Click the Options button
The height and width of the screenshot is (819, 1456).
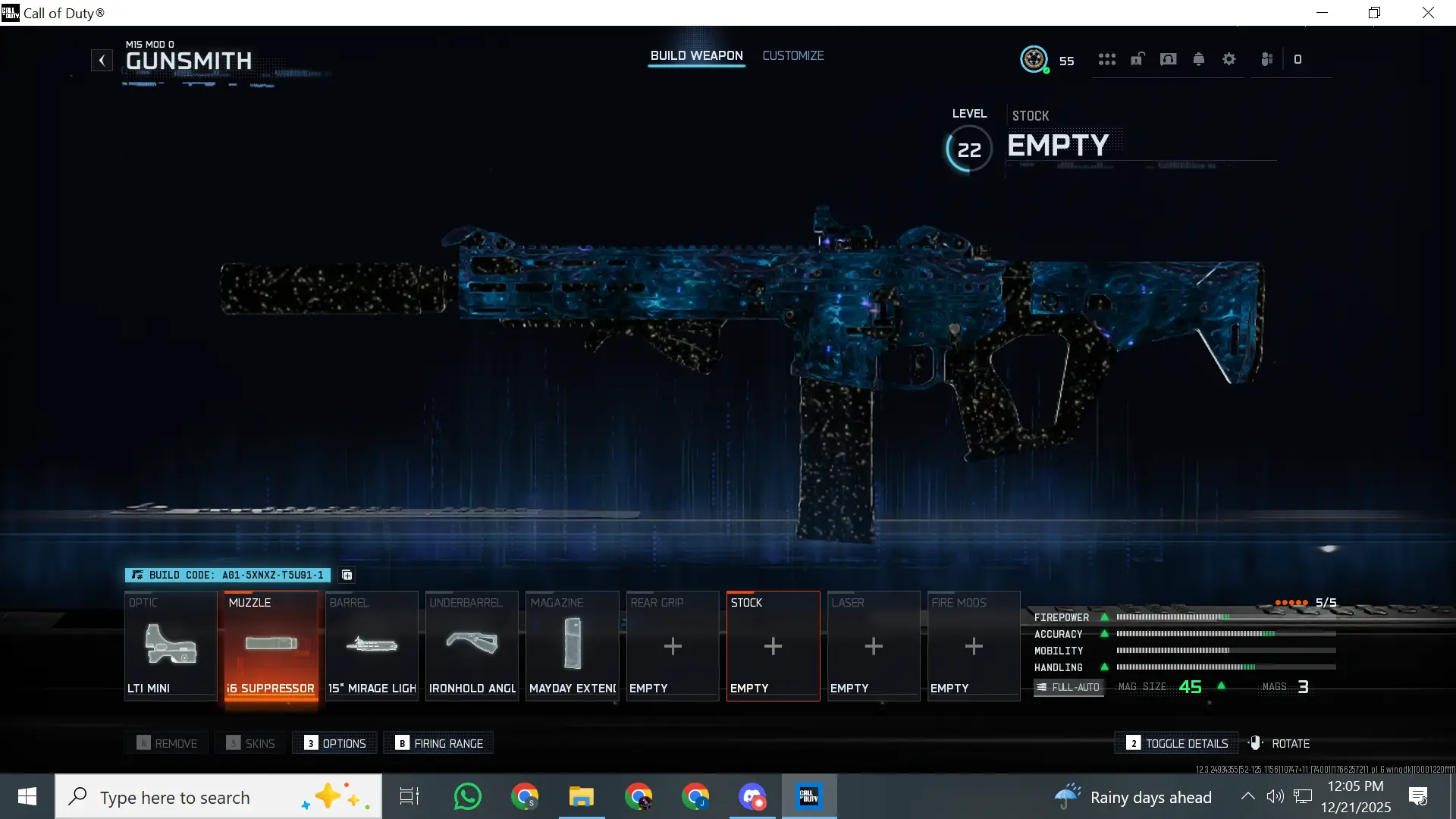pyautogui.click(x=335, y=743)
